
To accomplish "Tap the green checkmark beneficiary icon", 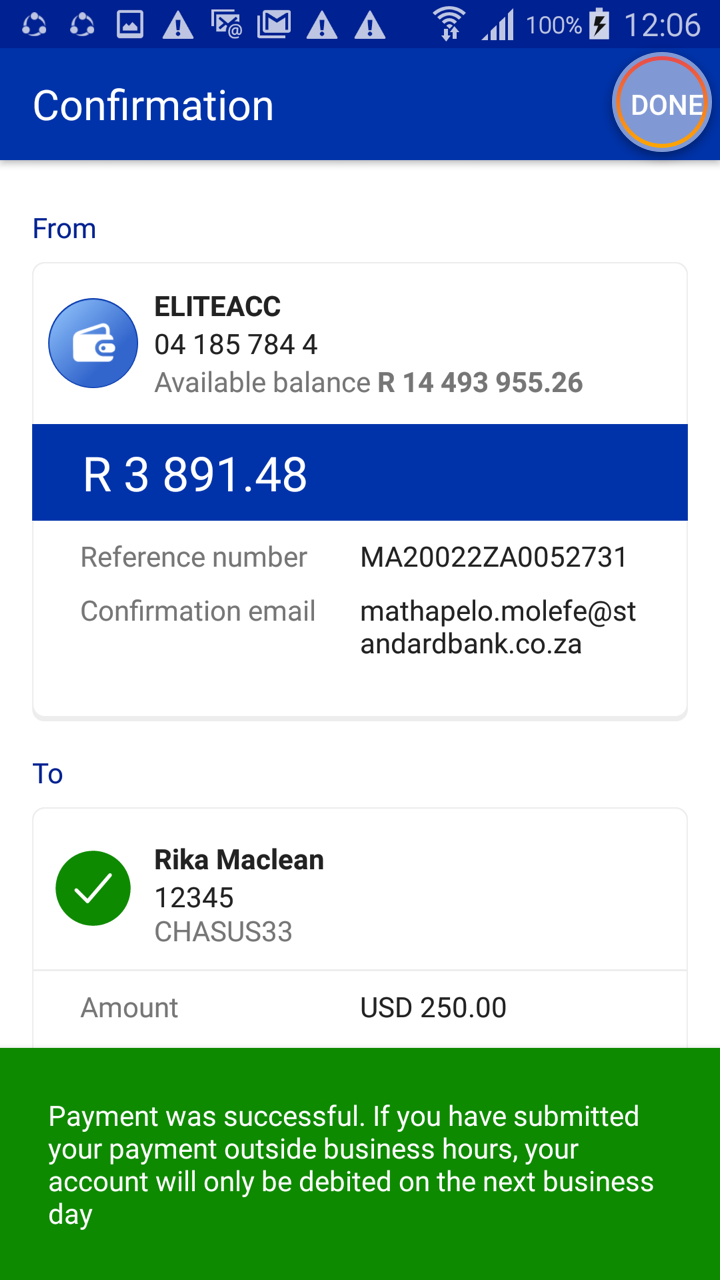I will [x=93, y=888].
